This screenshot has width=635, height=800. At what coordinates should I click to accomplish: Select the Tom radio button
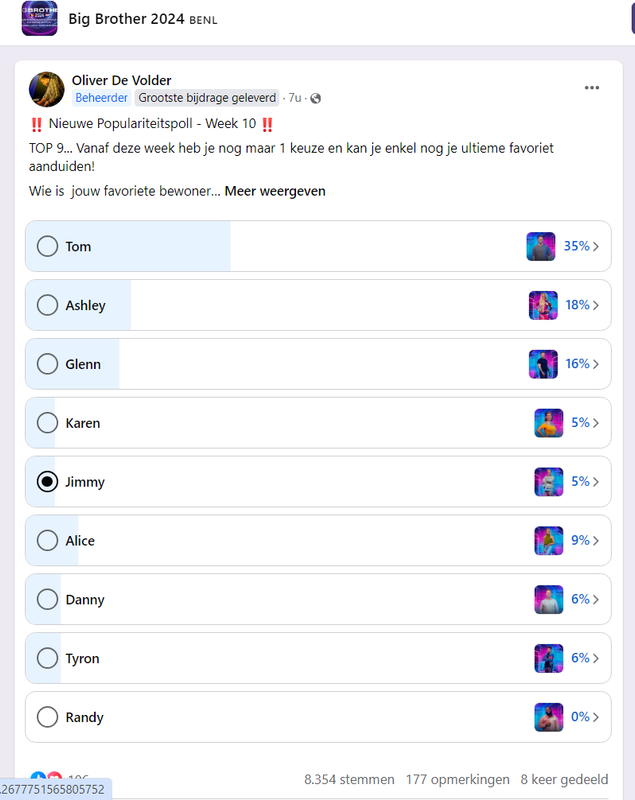point(47,246)
